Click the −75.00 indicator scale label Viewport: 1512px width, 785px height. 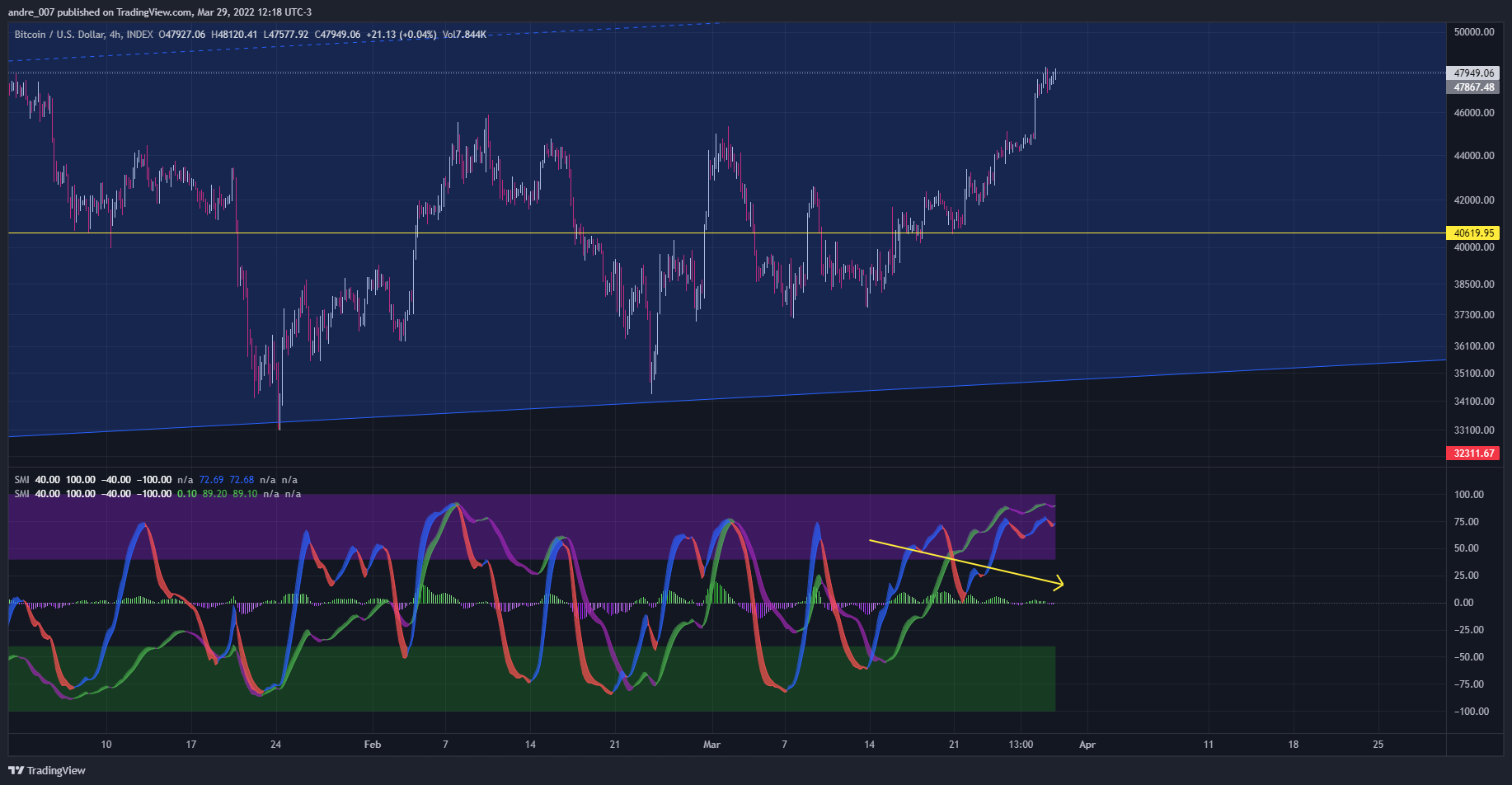[1468, 684]
